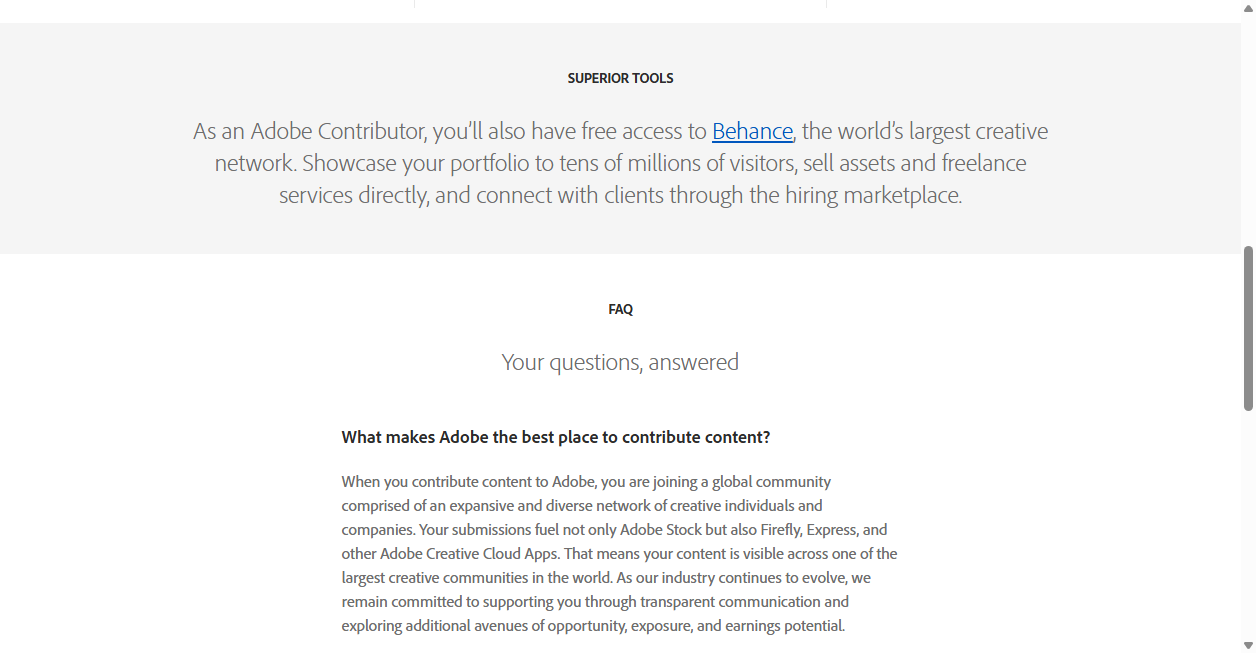The width and height of the screenshot is (1256, 653).
Task: Open the Behance link
Action: pos(752,131)
